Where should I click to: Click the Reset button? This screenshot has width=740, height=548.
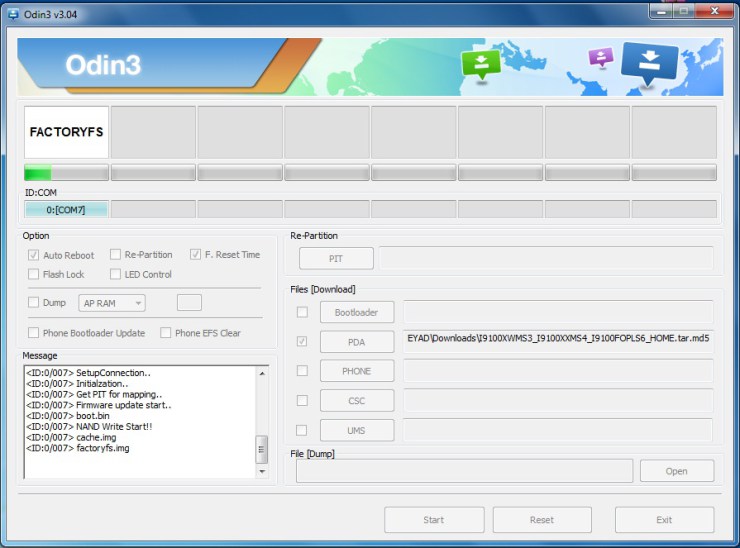[x=542, y=520]
